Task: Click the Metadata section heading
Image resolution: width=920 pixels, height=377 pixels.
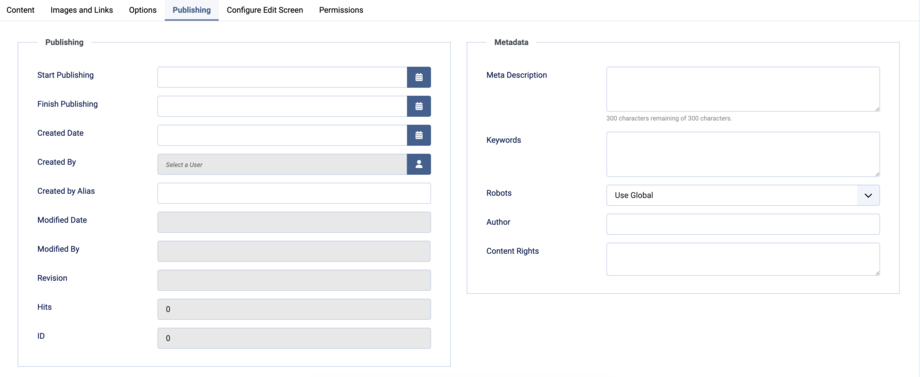Action: click(511, 42)
